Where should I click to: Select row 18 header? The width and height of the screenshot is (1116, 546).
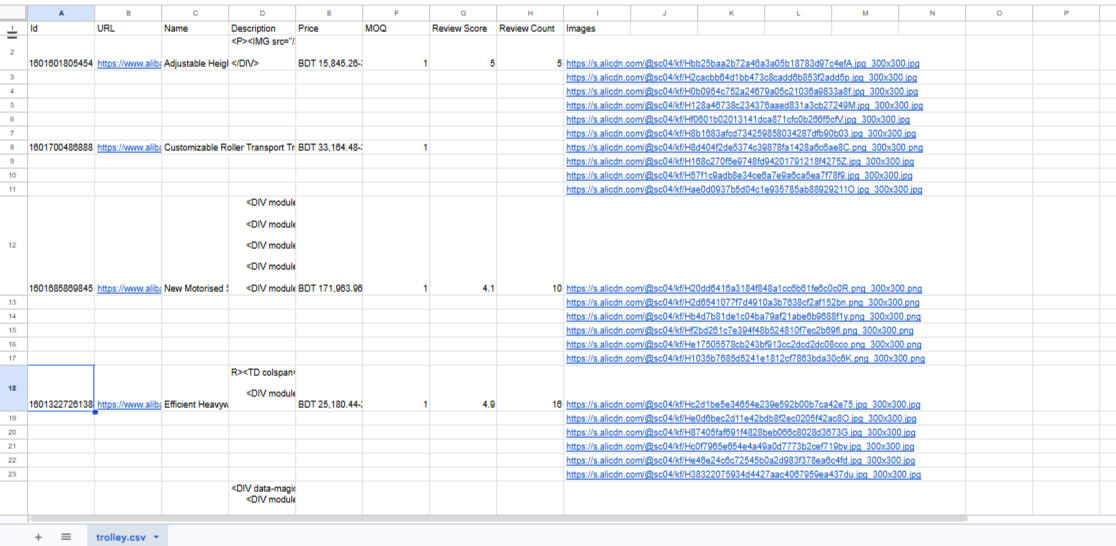click(13, 387)
